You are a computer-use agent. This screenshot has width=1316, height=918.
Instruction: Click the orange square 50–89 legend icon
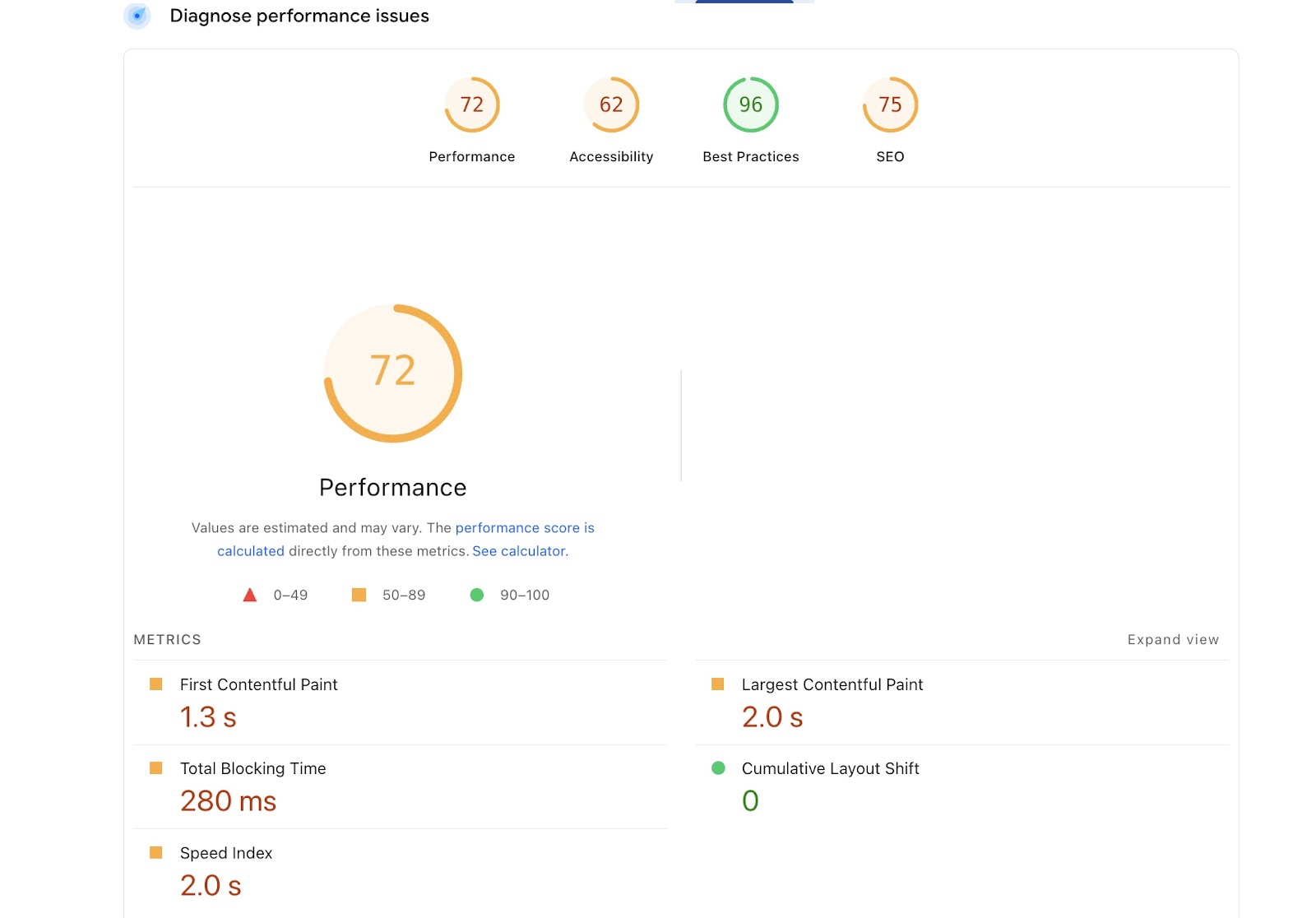coord(359,595)
